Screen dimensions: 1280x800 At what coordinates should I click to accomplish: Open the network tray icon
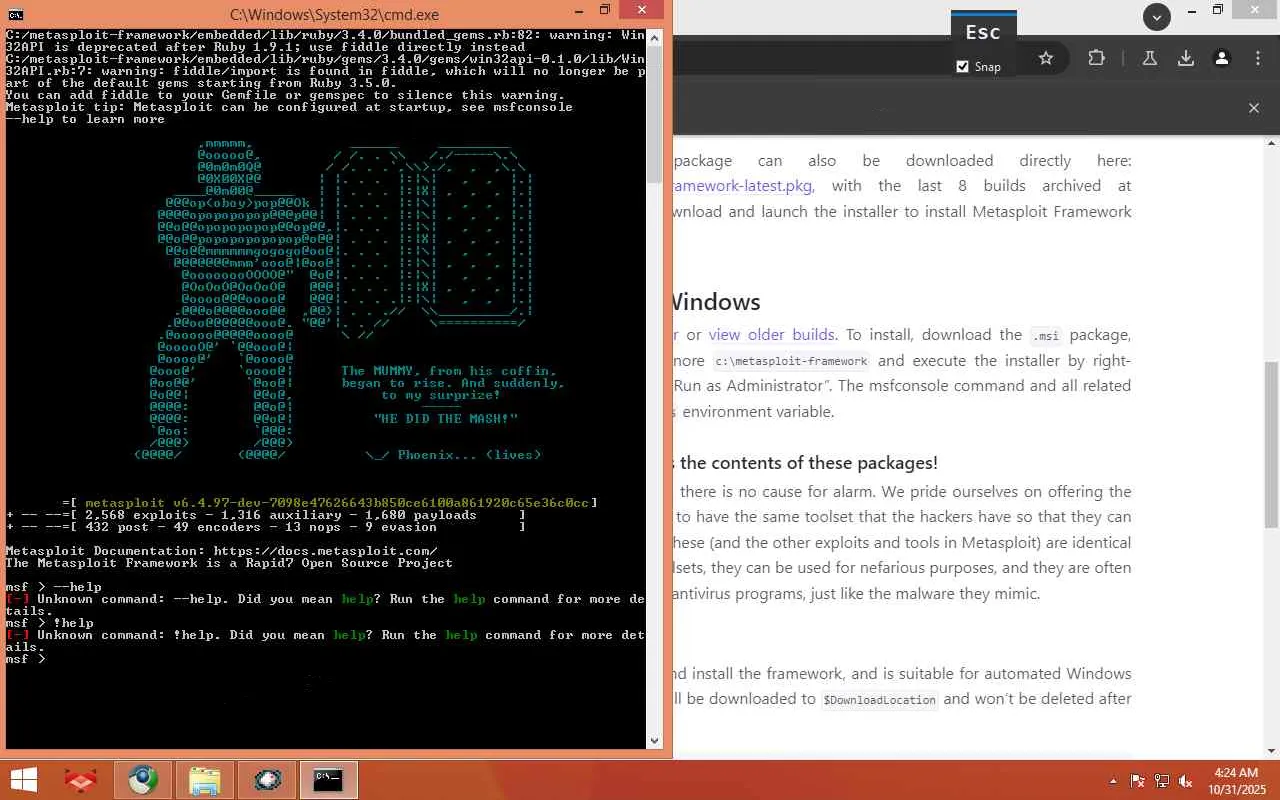(1162, 781)
